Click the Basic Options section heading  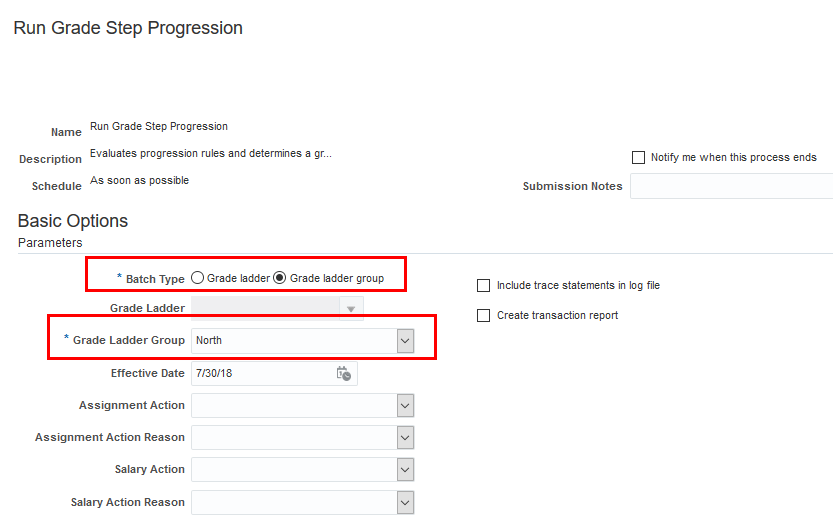coord(73,221)
